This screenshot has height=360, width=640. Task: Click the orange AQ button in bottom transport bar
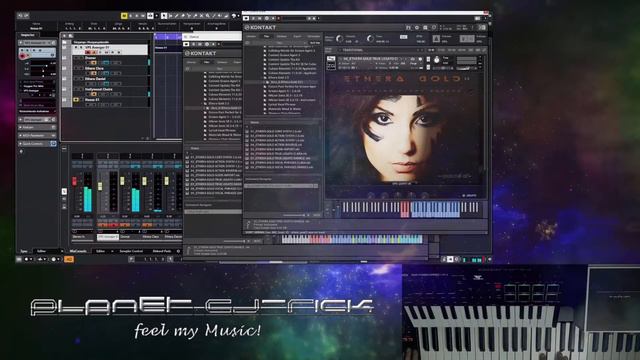click(x=69, y=259)
